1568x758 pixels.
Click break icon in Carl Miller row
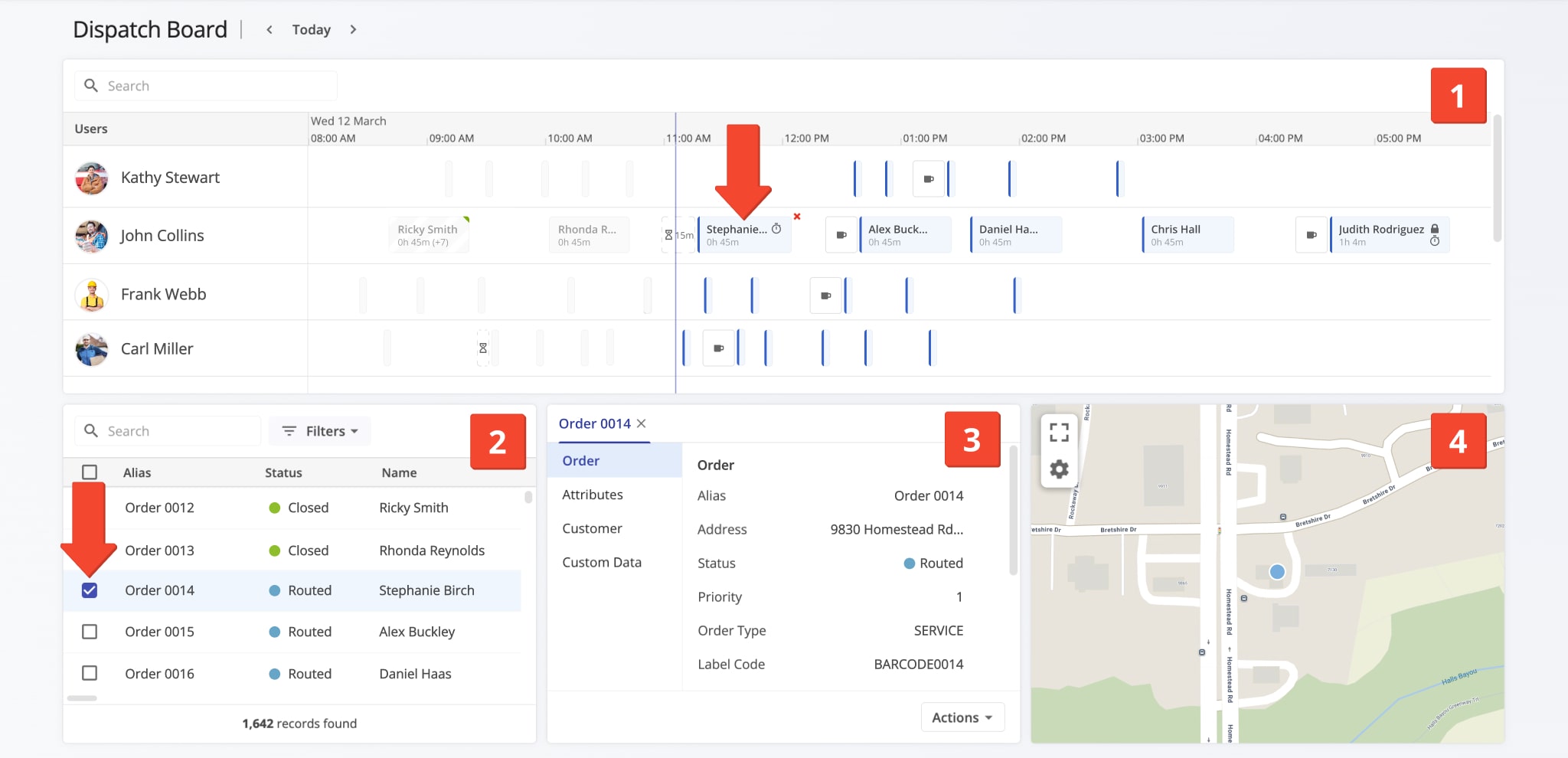point(719,348)
